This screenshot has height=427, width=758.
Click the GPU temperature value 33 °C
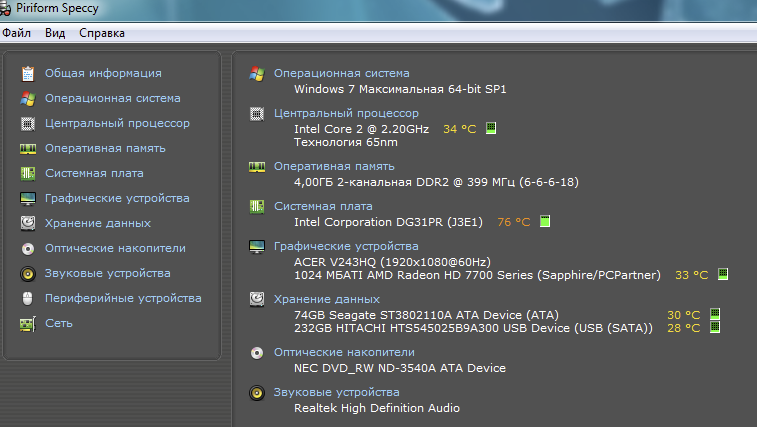692,275
